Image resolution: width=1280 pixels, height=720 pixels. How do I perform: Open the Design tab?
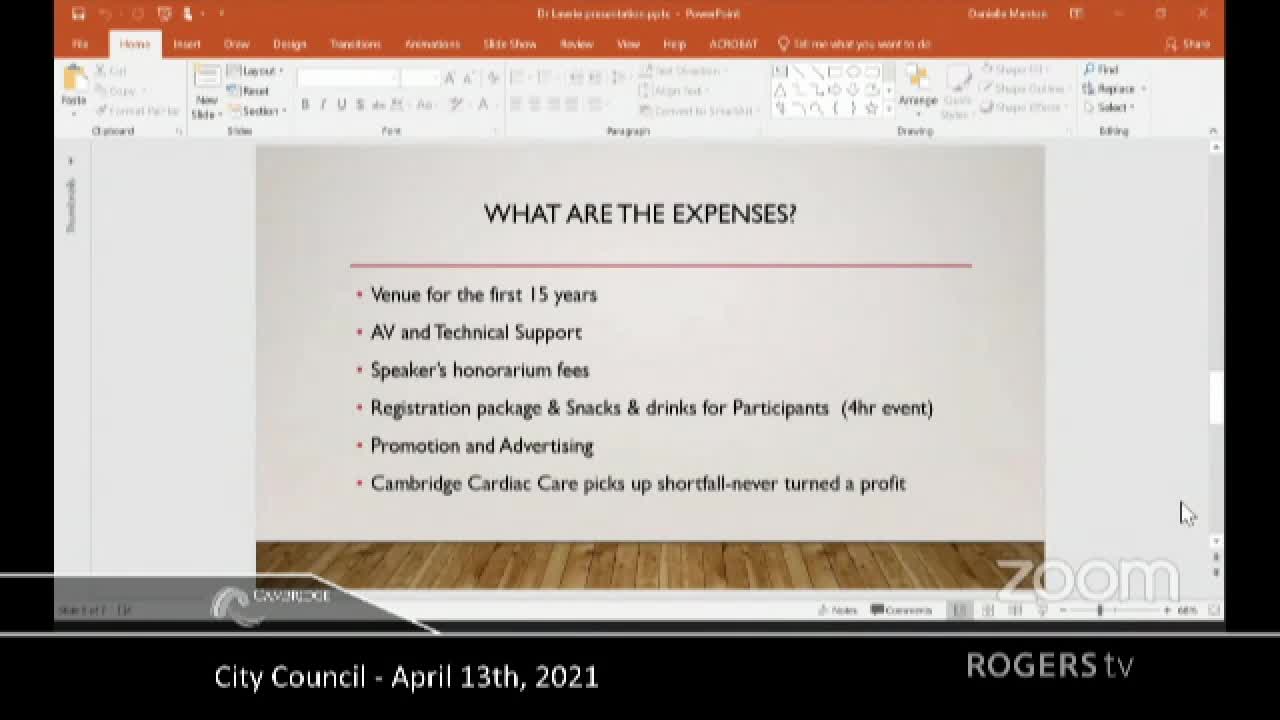click(290, 44)
